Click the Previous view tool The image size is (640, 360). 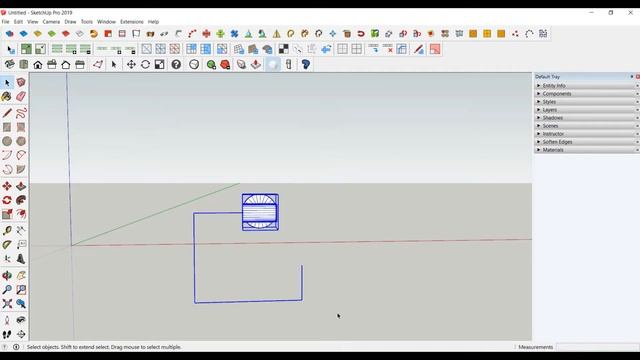(21, 304)
